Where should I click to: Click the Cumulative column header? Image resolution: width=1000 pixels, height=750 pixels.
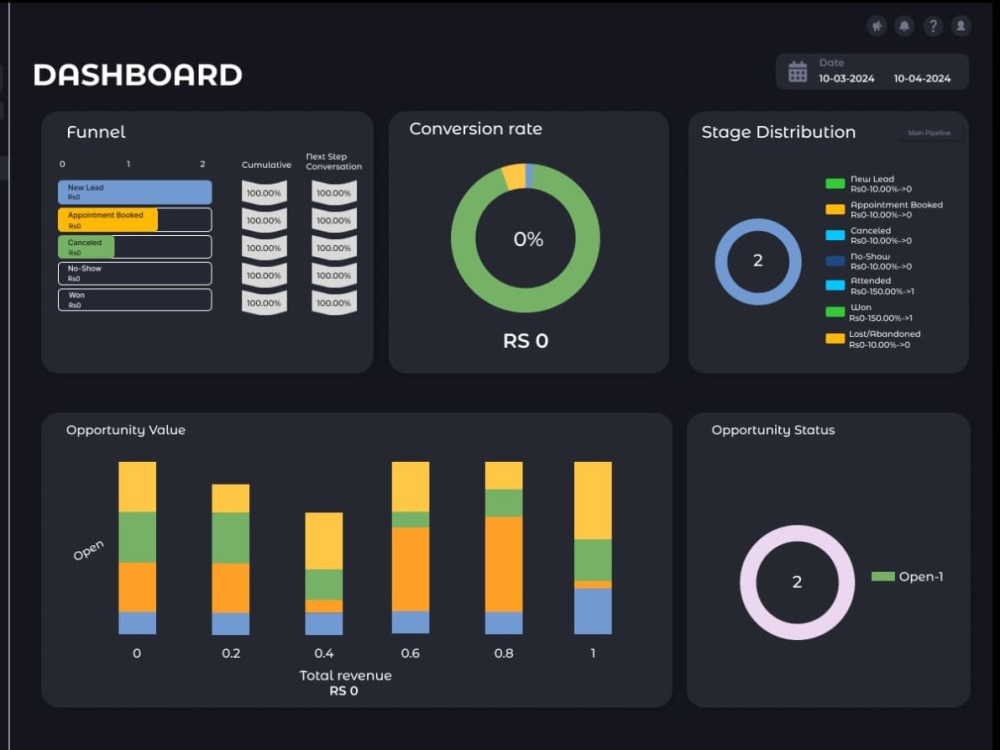coord(266,165)
